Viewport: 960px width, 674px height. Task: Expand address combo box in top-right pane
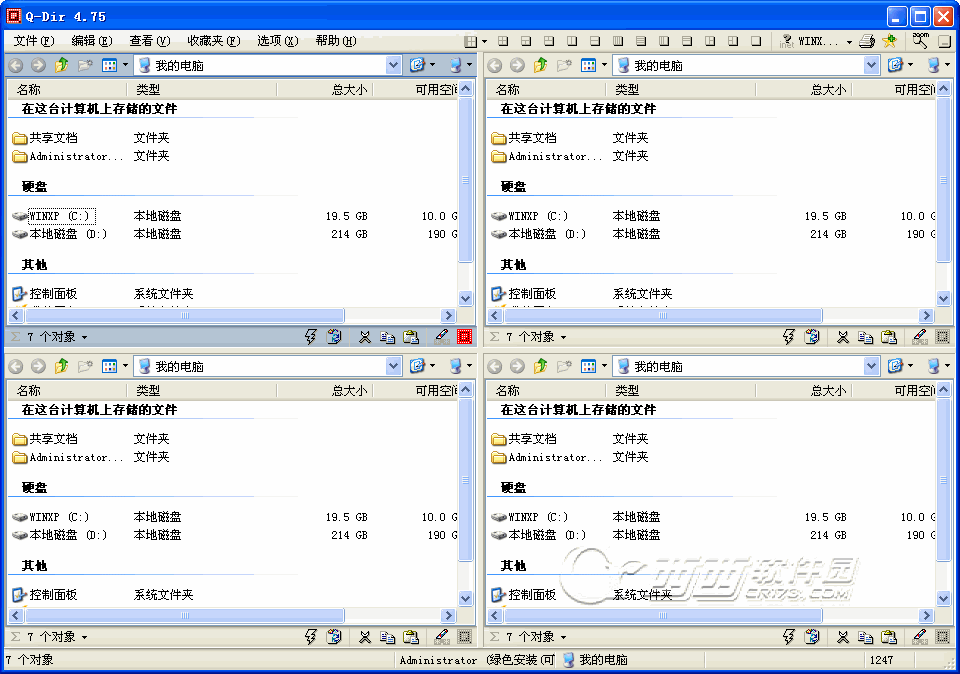coord(872,65)
